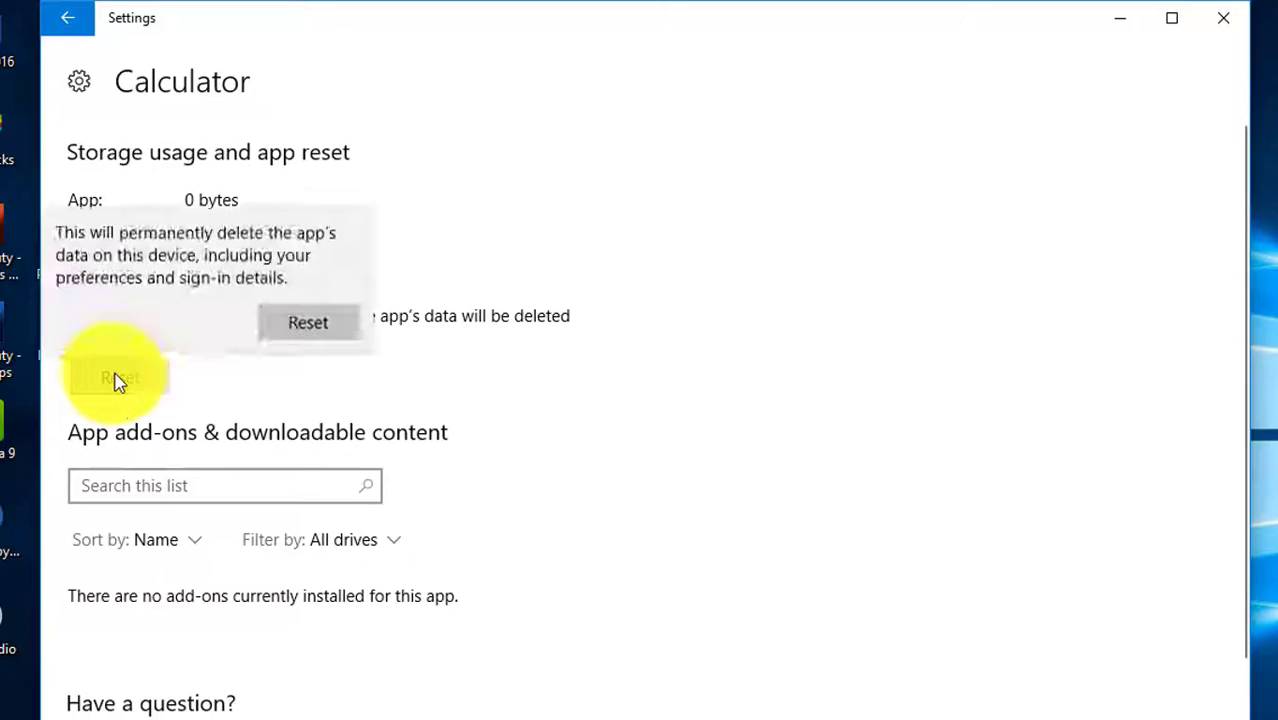Click the gear icon beside Calculator
Image resolution: width=1278 pixels, height=720 pixels.
(x=79, y=82)
